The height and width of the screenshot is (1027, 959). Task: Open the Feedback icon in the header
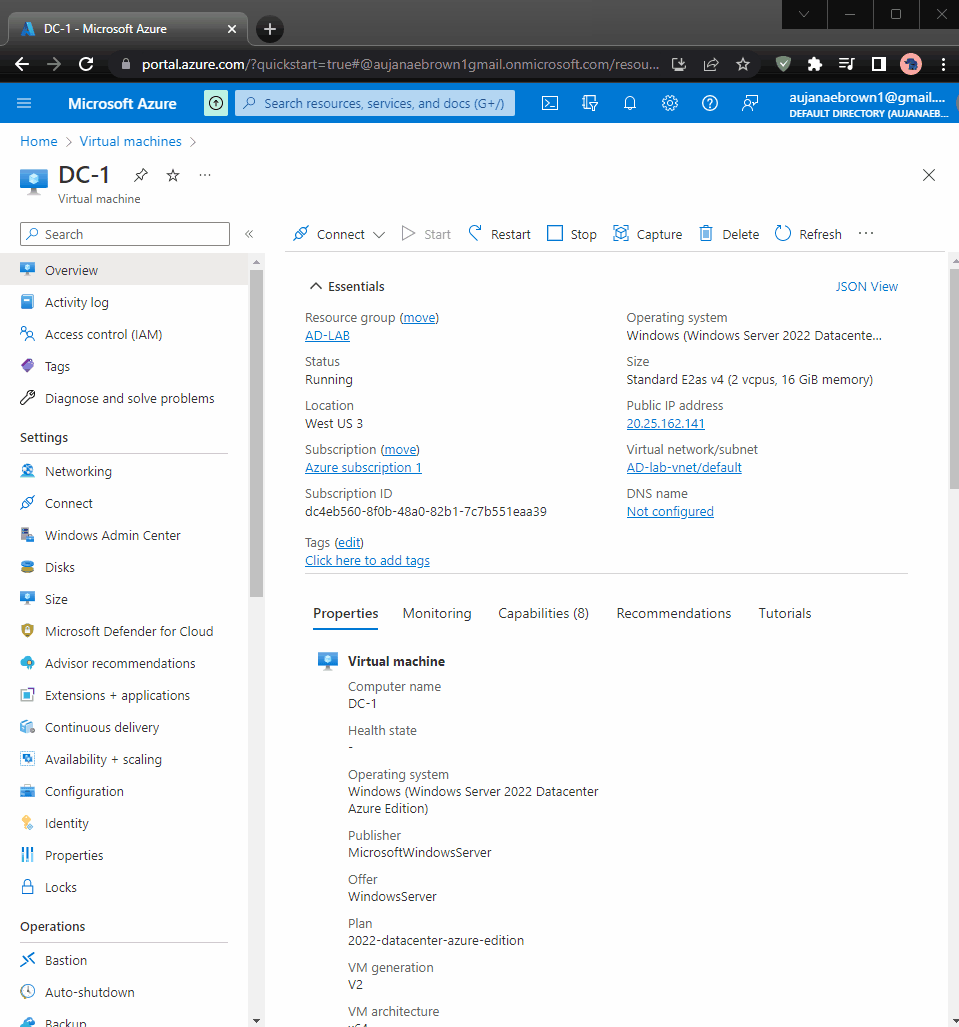[749, 103]
